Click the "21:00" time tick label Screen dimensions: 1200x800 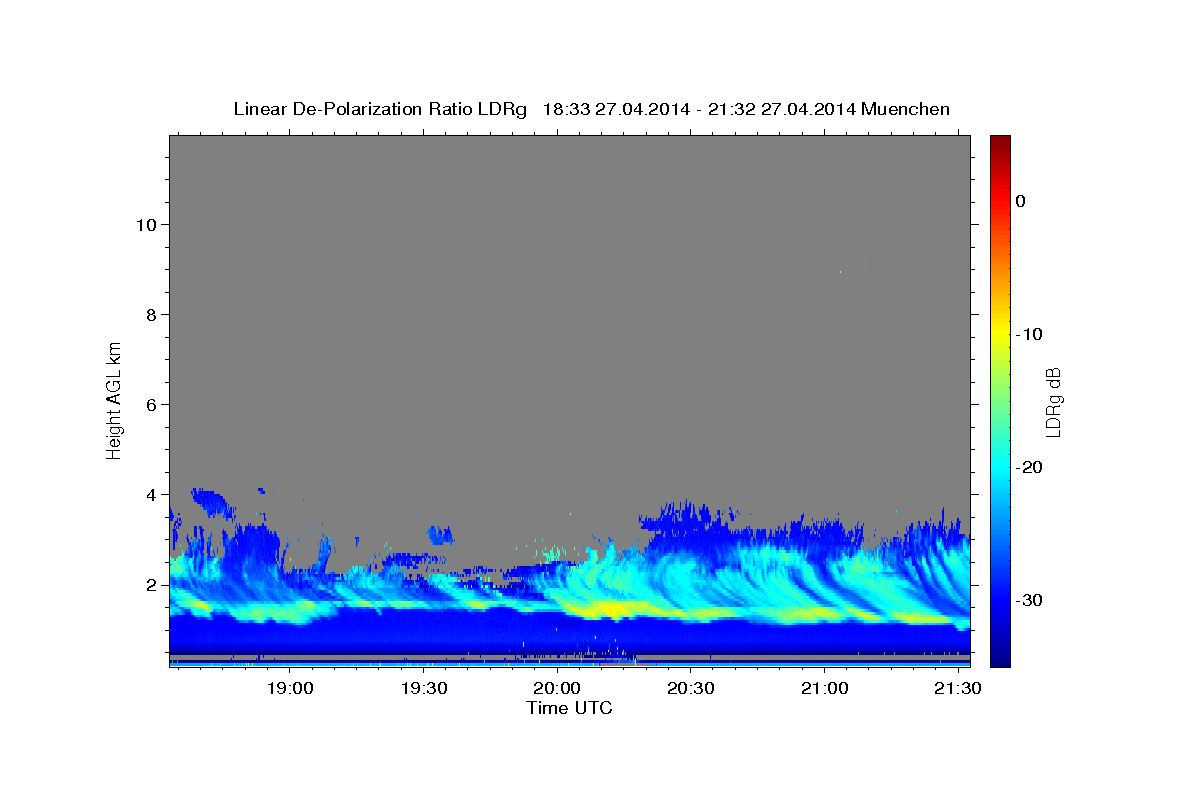tap(824, 689)
